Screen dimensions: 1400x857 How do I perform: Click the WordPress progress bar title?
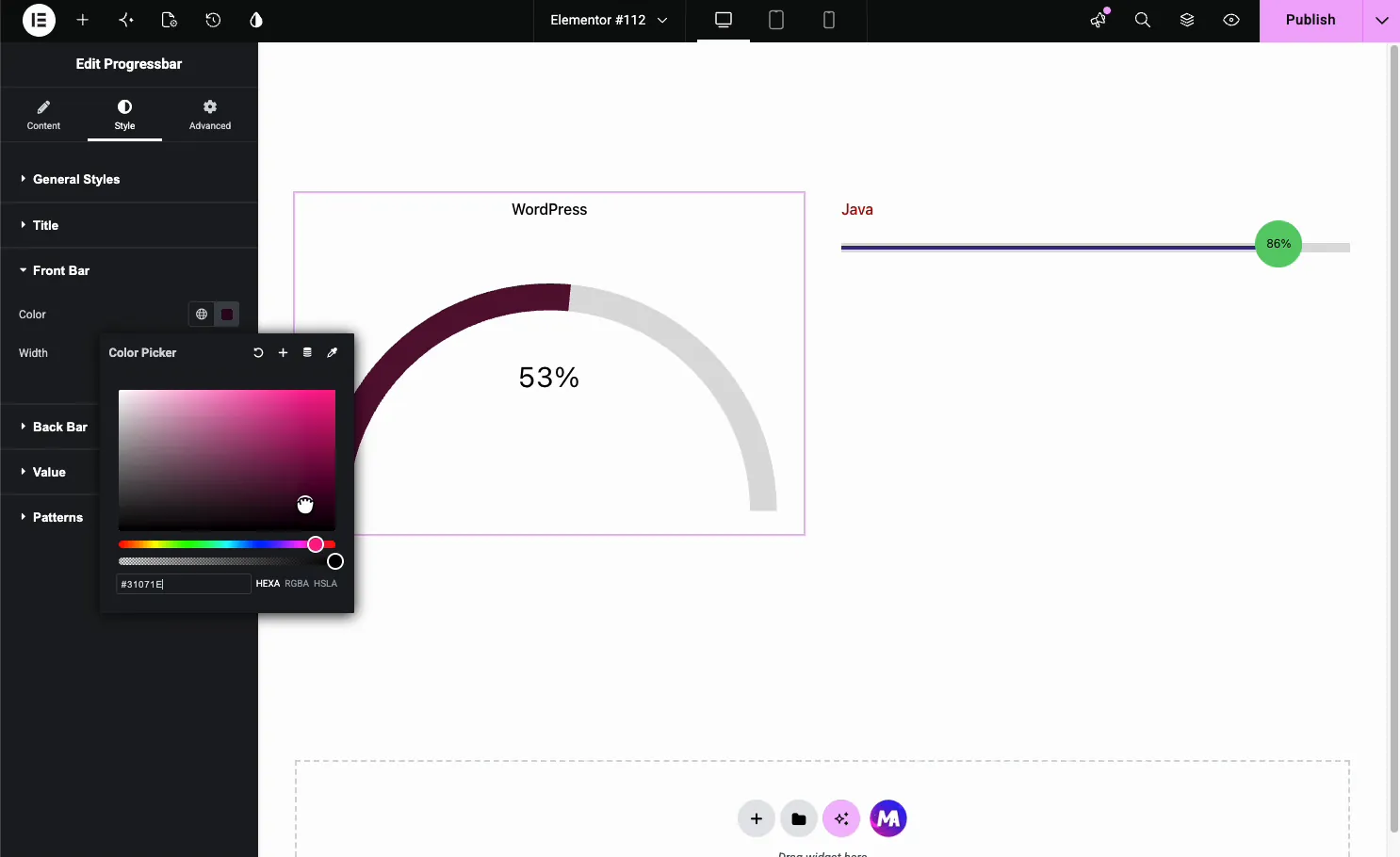[549, 209]
